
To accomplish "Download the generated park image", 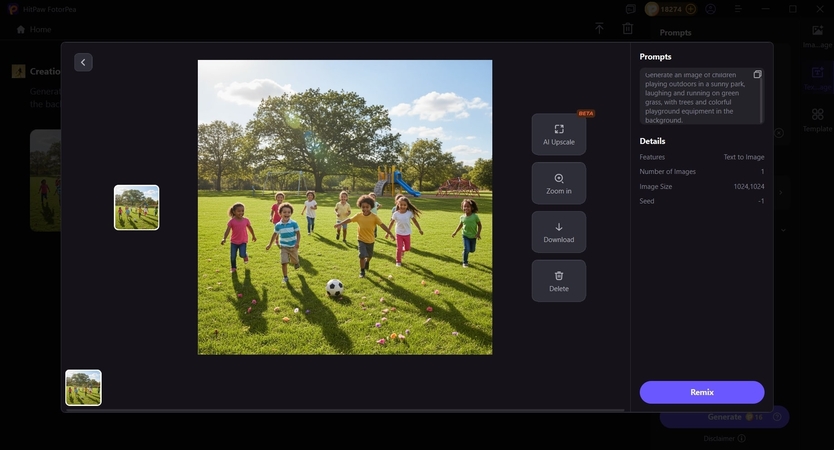I will pyautogui.click(x=558, y=232).
